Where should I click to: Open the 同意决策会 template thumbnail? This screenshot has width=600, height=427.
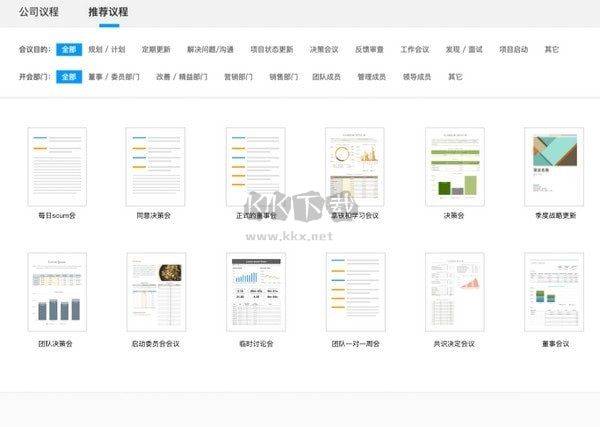pos(156,166)
